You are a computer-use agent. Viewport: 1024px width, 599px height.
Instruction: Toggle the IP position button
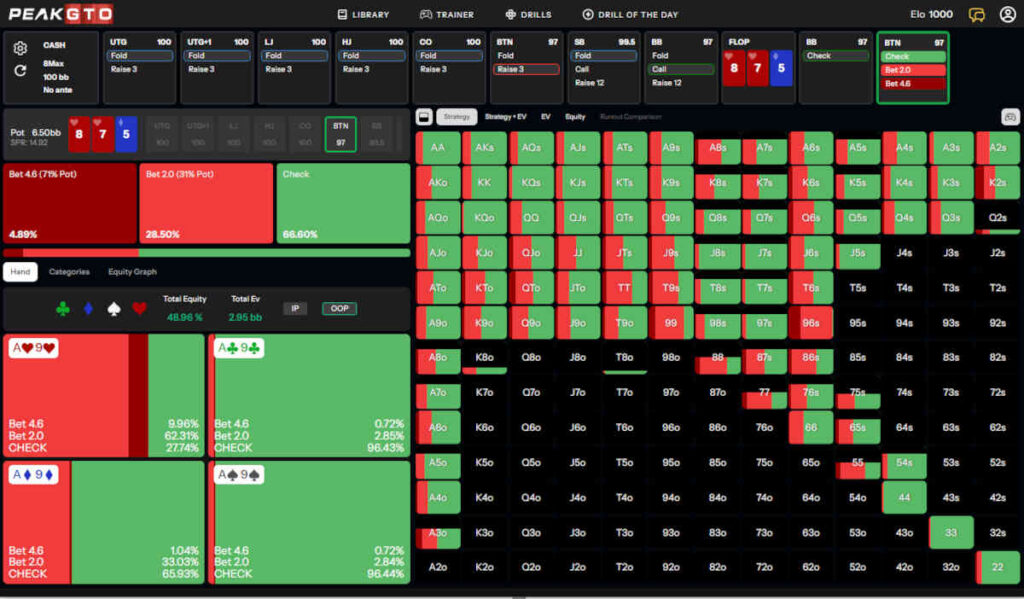295,309
